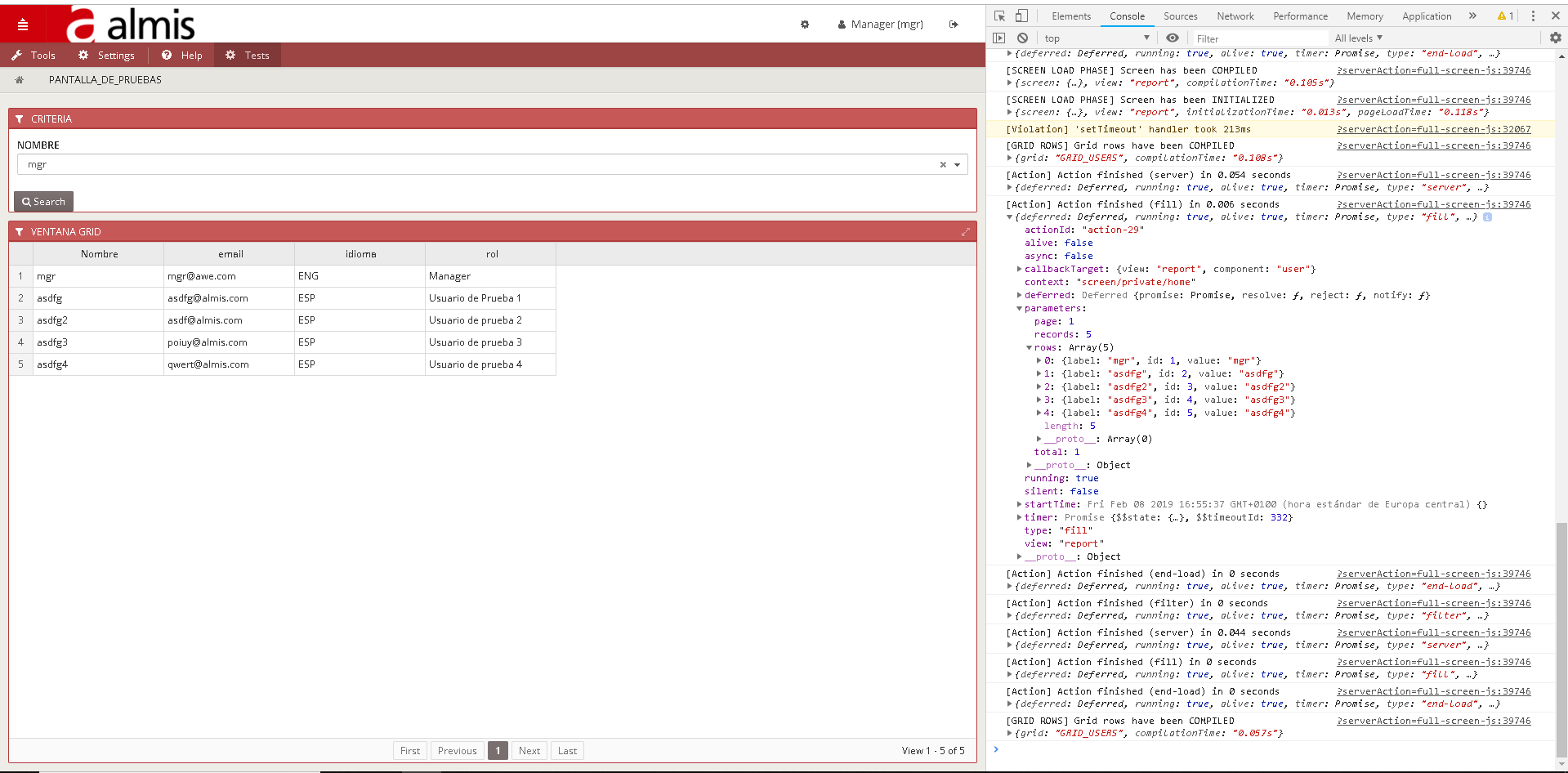This screenshot has height=773, width=1568.
Task: Open the Tools menu
Action: 34,56
